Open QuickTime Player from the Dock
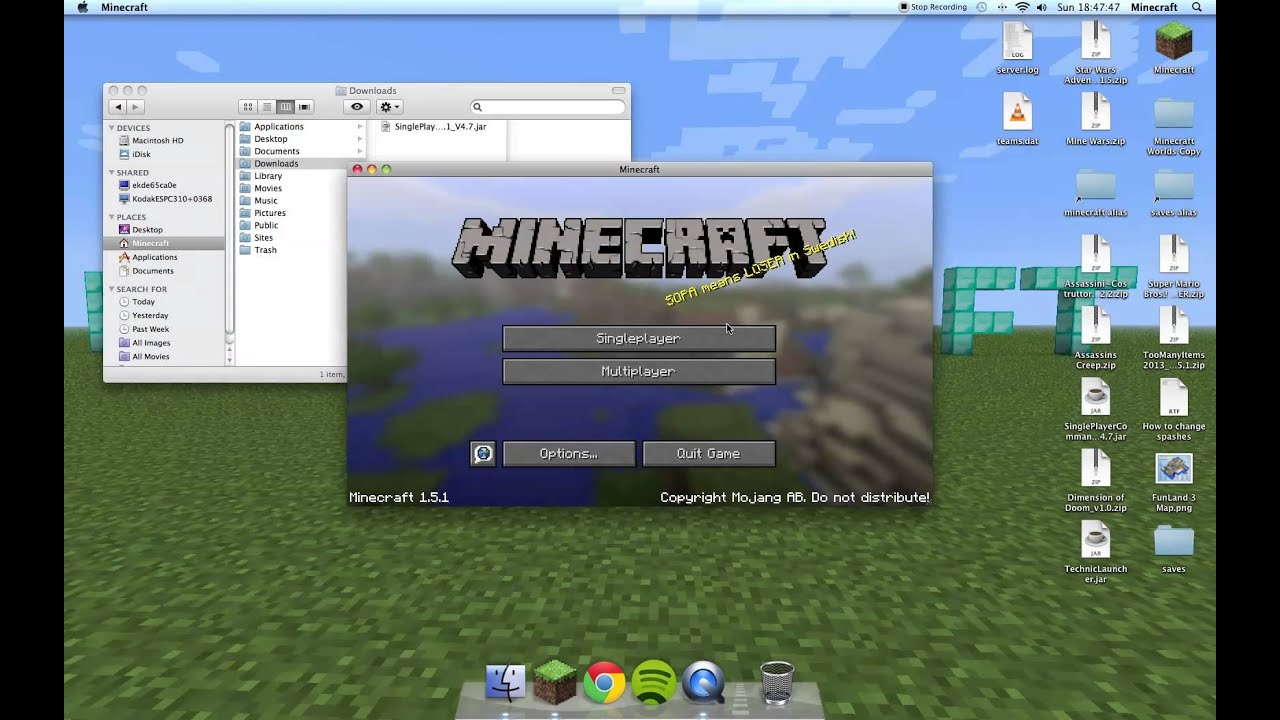This screenshot has width=1280, height=720. tap(703, 683)
